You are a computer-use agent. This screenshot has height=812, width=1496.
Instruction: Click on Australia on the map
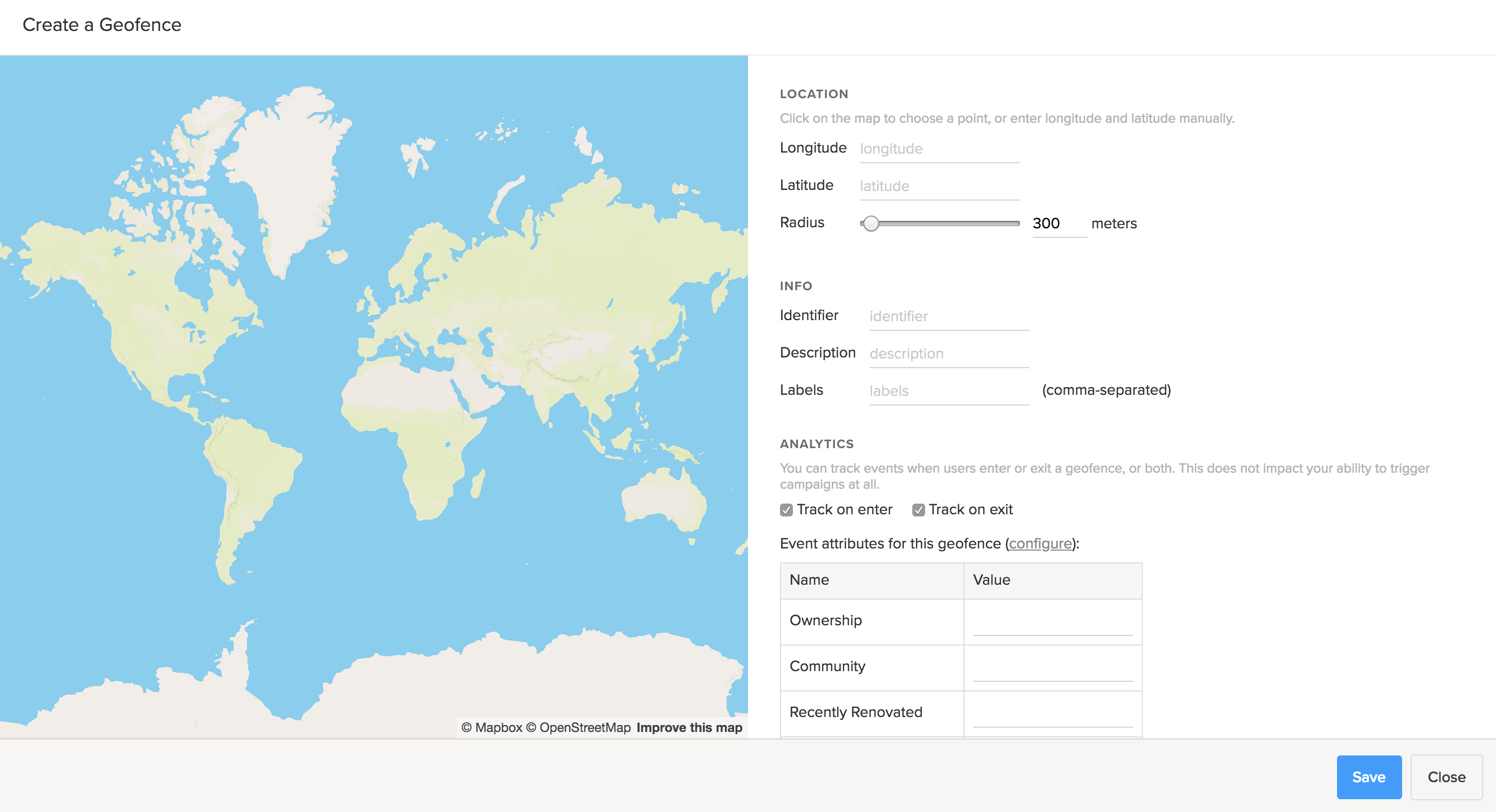[663, 500]
